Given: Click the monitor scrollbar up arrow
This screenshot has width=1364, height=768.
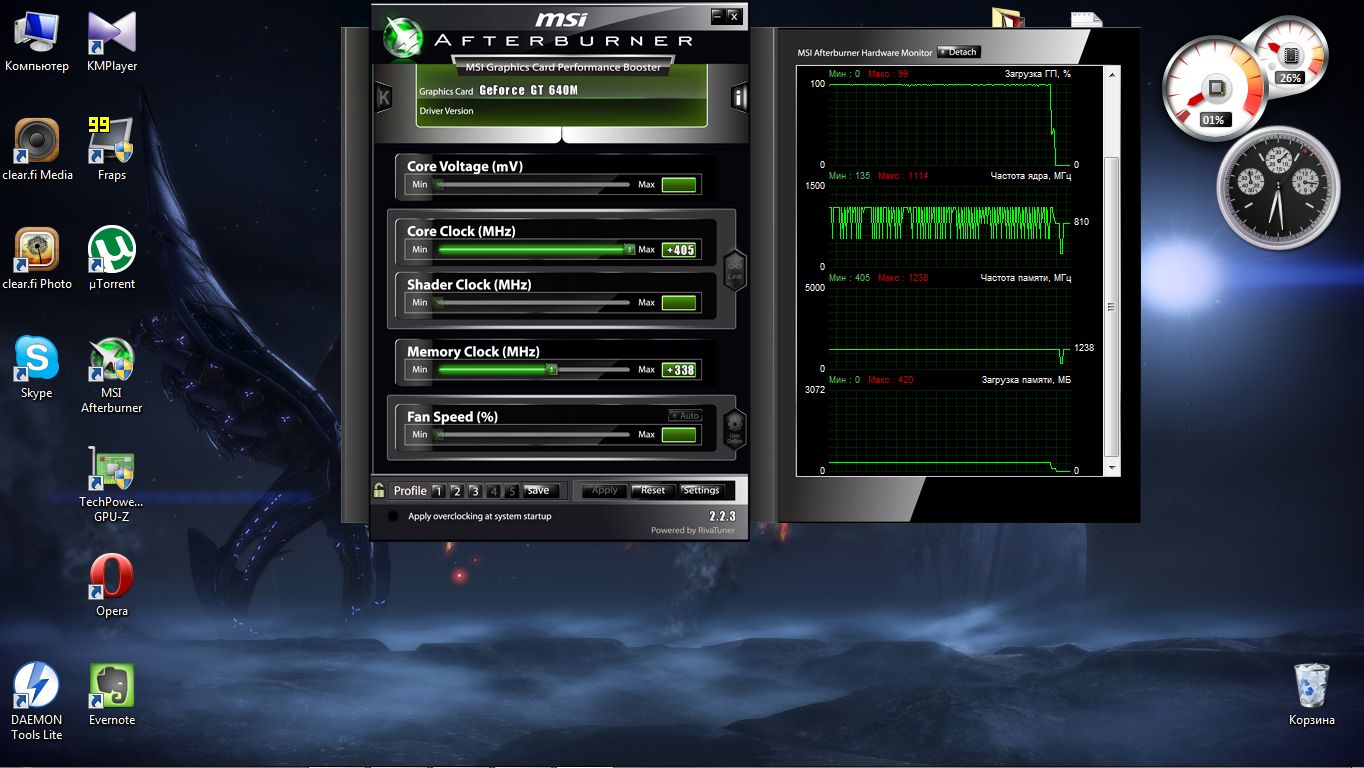Looking at the screenshot, I should click(1112, 73).
